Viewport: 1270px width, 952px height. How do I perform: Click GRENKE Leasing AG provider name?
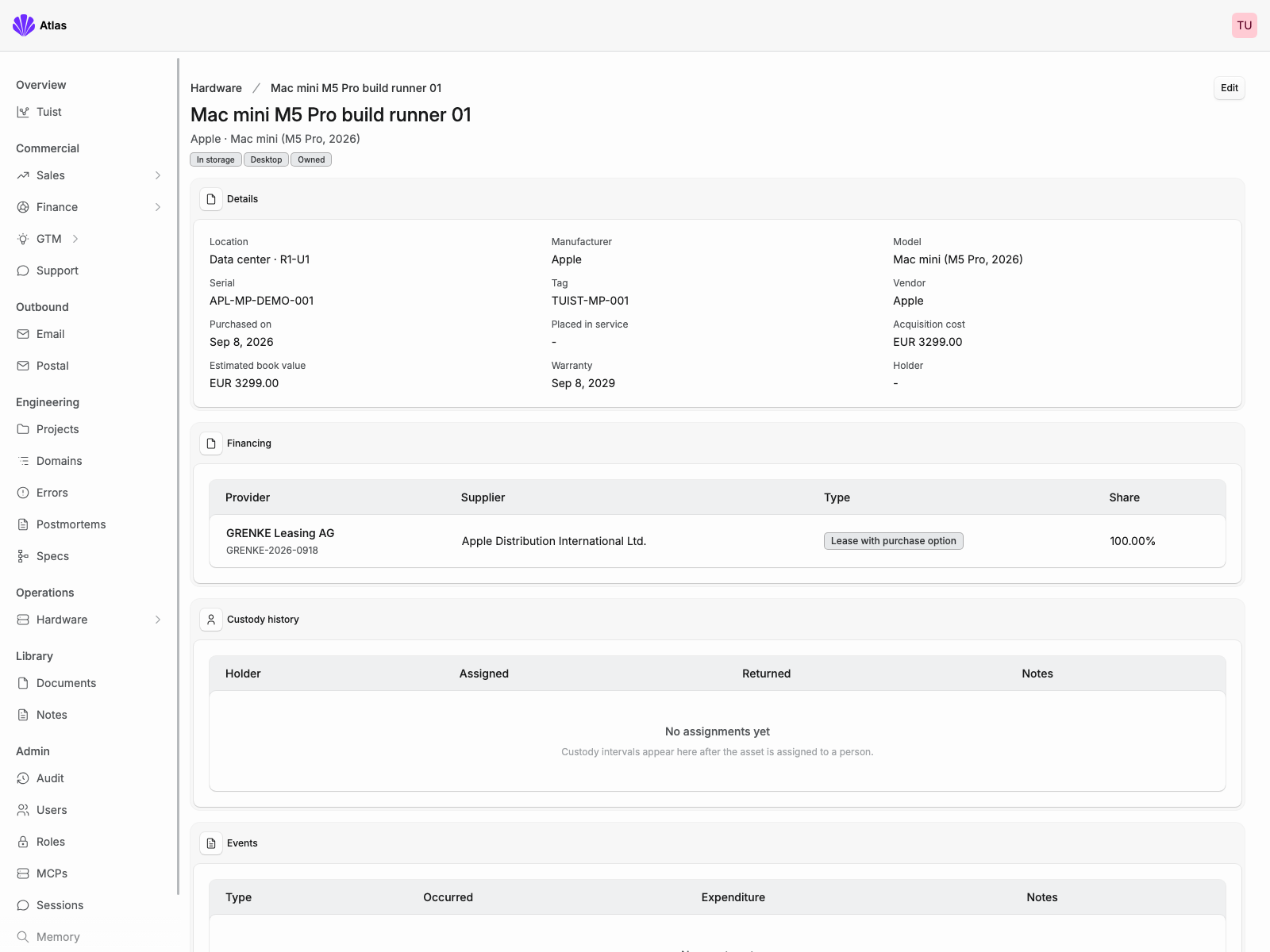280,533
